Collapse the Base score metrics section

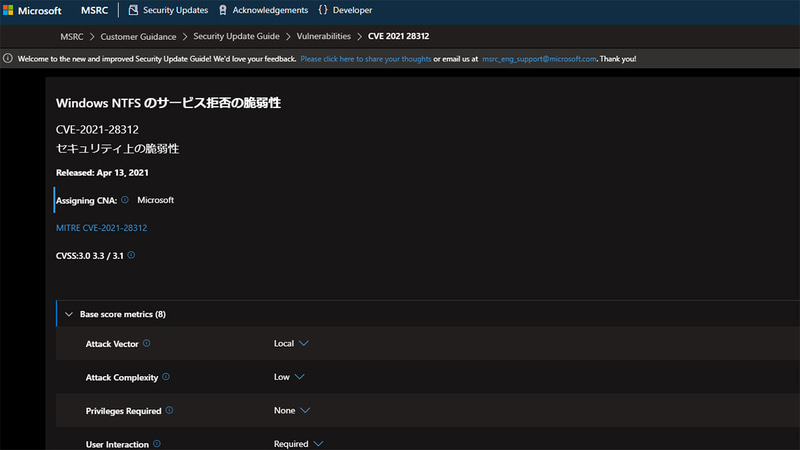click(x=69, y=314)
